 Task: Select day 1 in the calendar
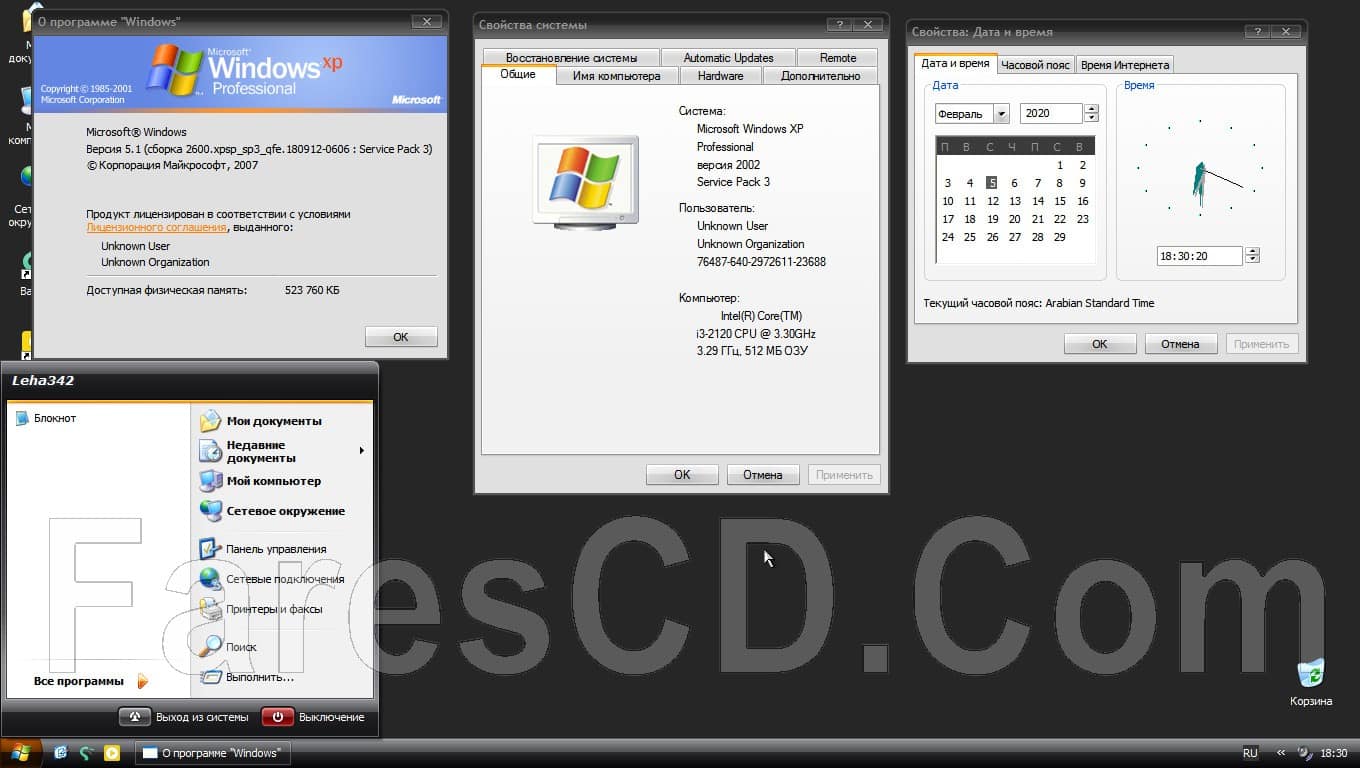click(1060, 165)
